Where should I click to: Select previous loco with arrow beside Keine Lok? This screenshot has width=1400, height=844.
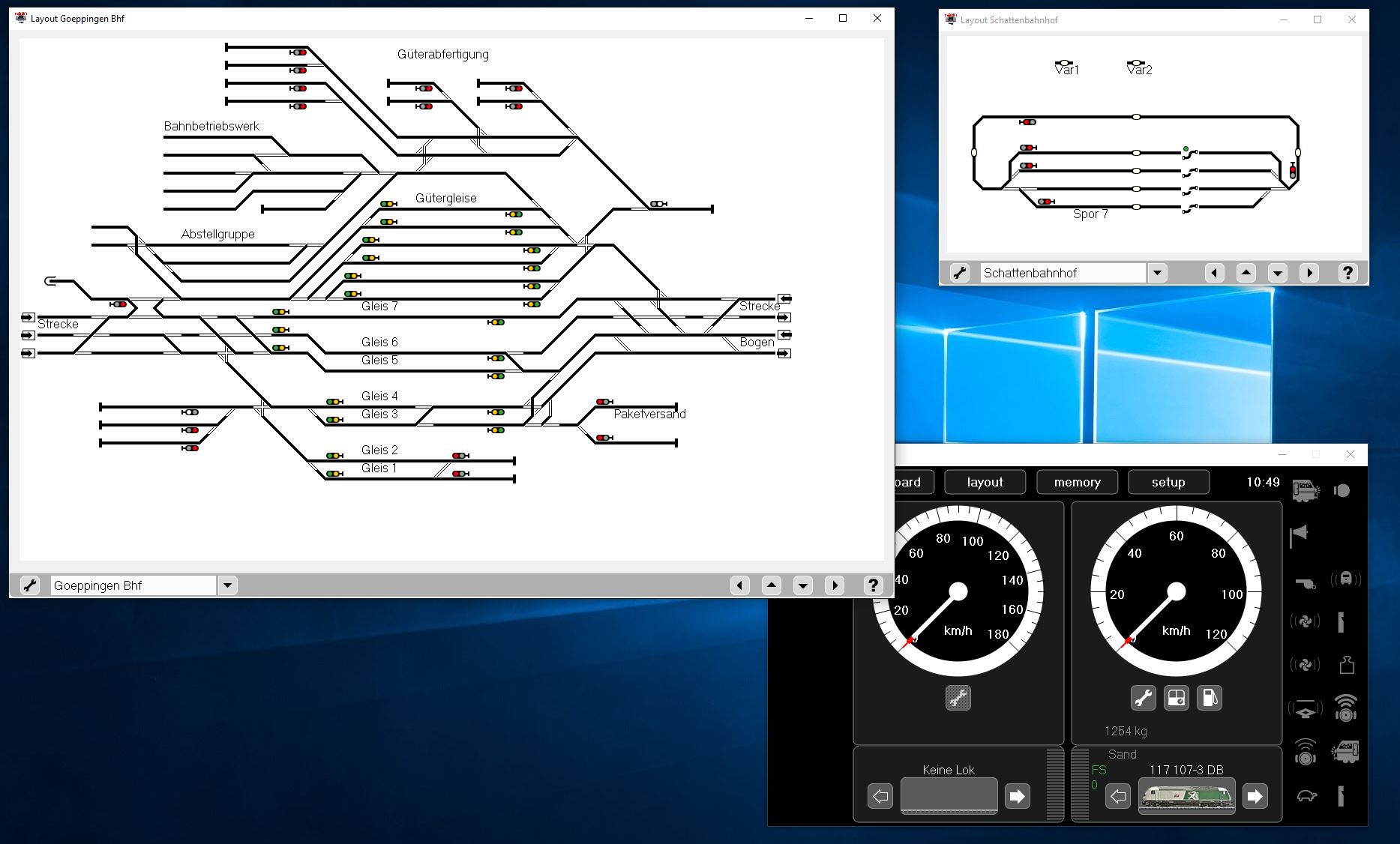880,796
